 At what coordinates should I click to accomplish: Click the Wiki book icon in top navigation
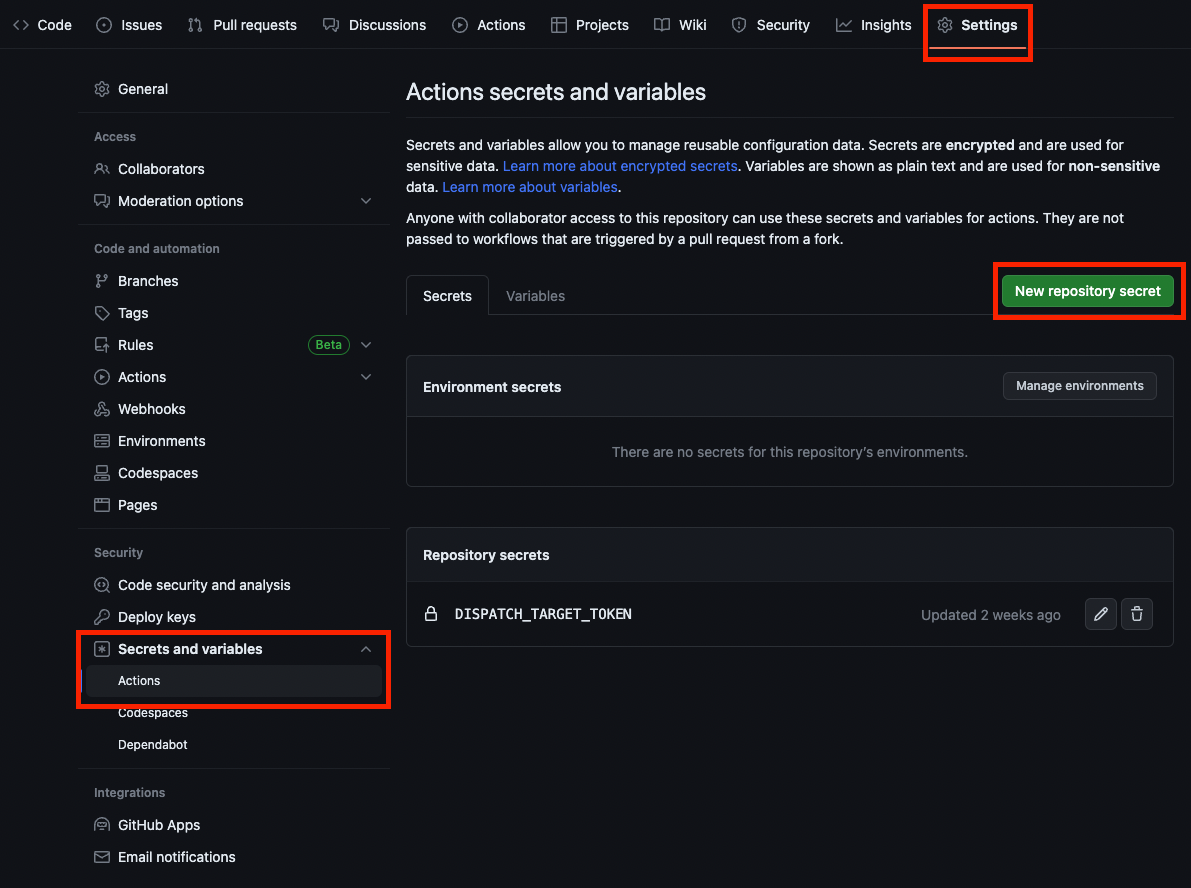(662, 25)
